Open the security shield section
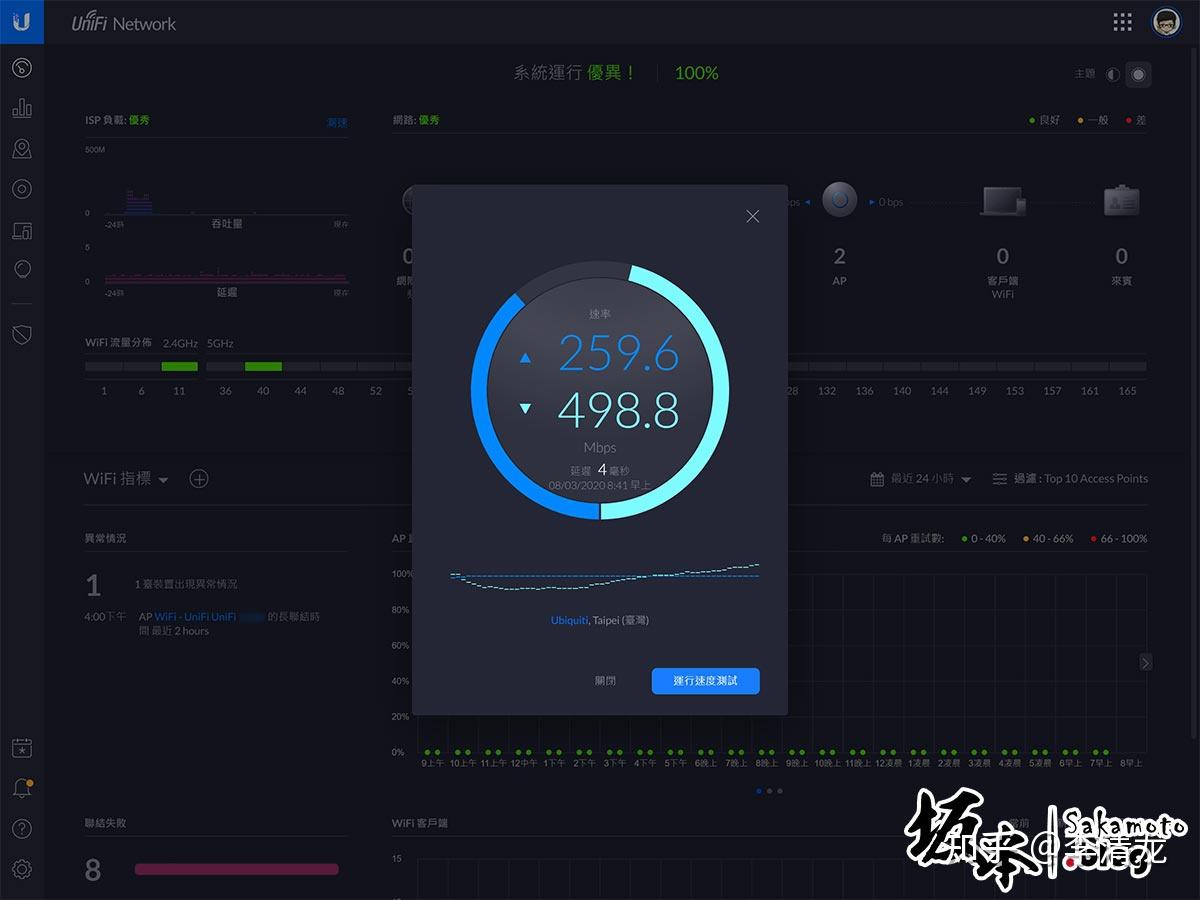This screenshot has width=1200, height=900. [x=23, y=334]
